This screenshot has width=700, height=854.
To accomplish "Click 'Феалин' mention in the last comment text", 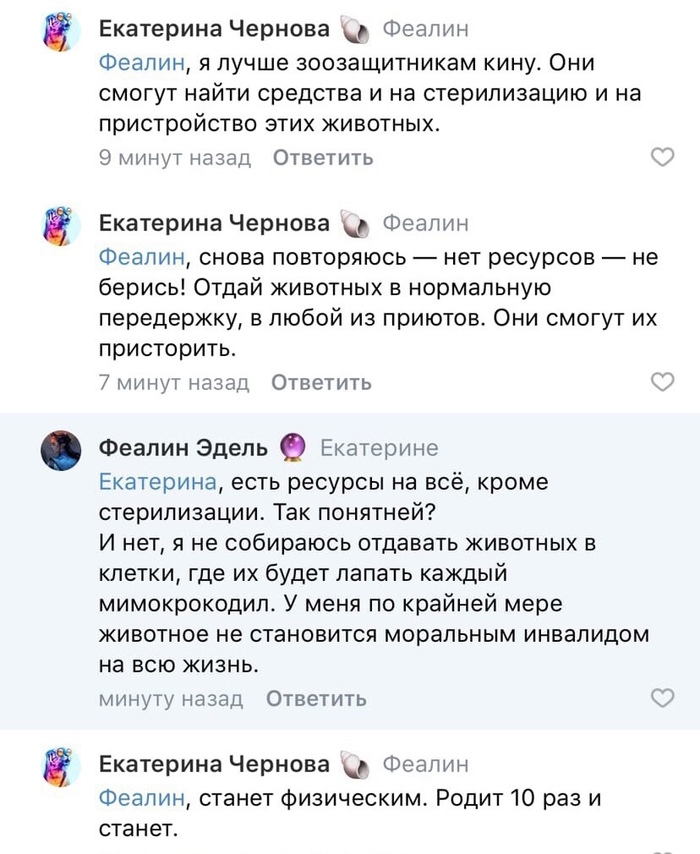I will tap(142, 797).
